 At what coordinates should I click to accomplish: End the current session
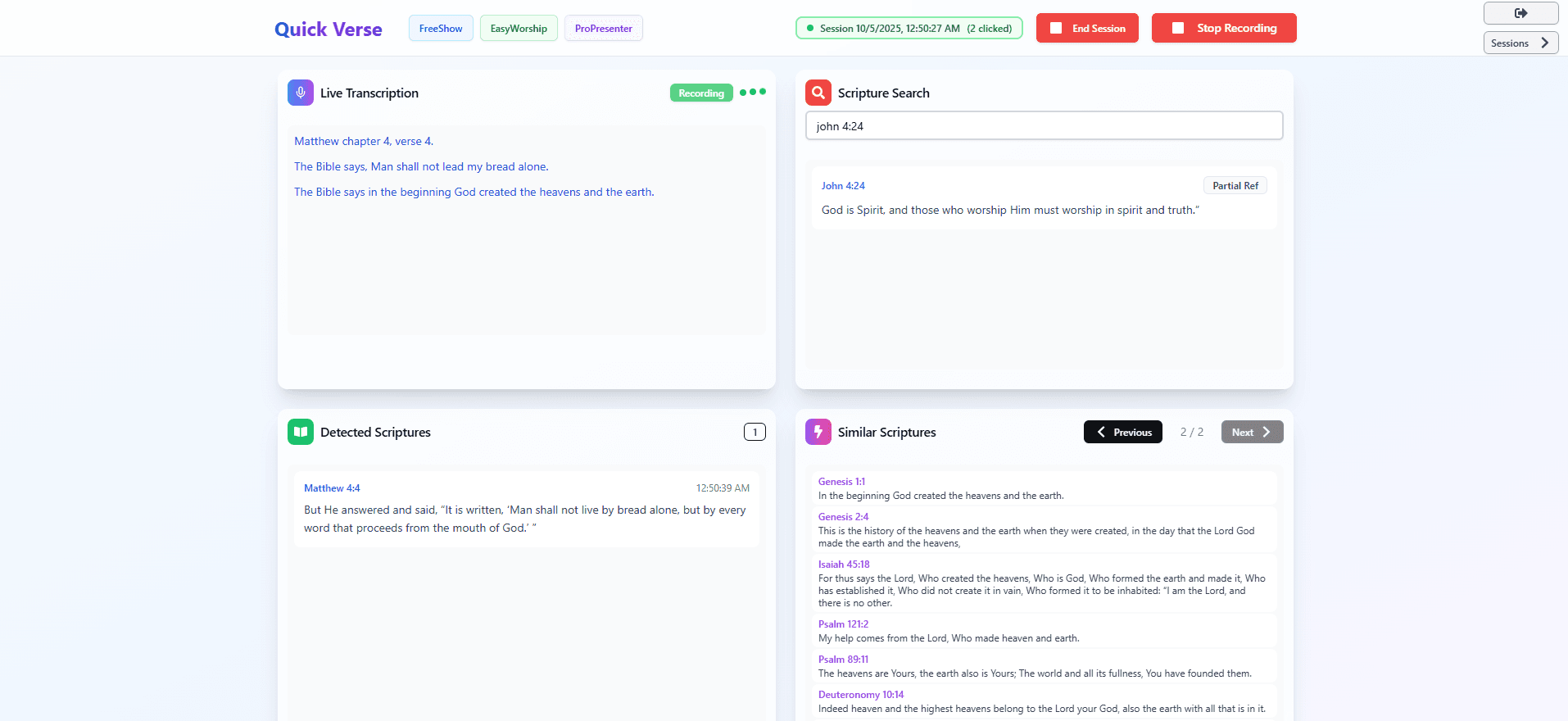pos(1087,28)
